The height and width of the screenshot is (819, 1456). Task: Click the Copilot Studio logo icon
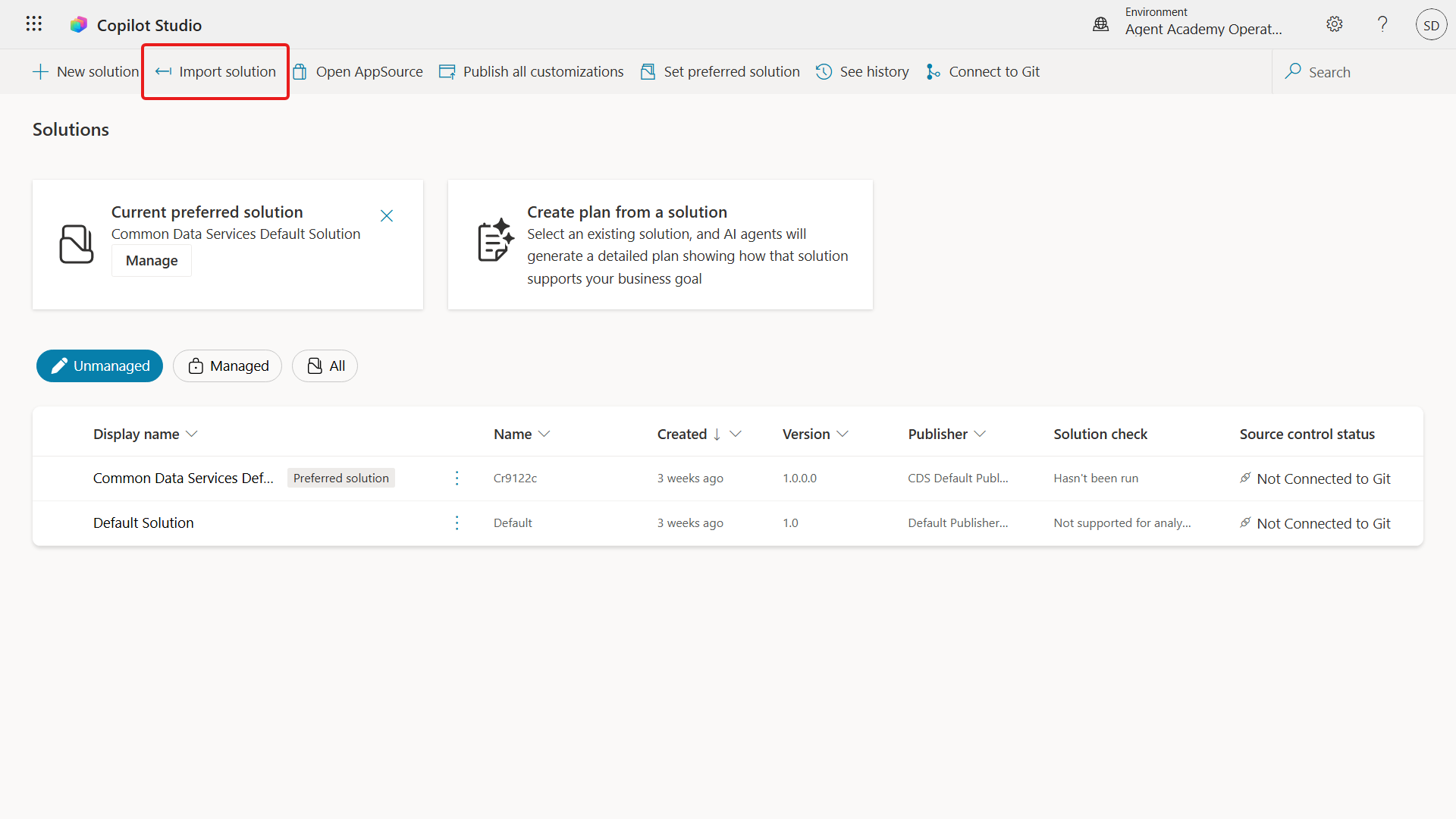pyautogui.click(x=79, y=25)
